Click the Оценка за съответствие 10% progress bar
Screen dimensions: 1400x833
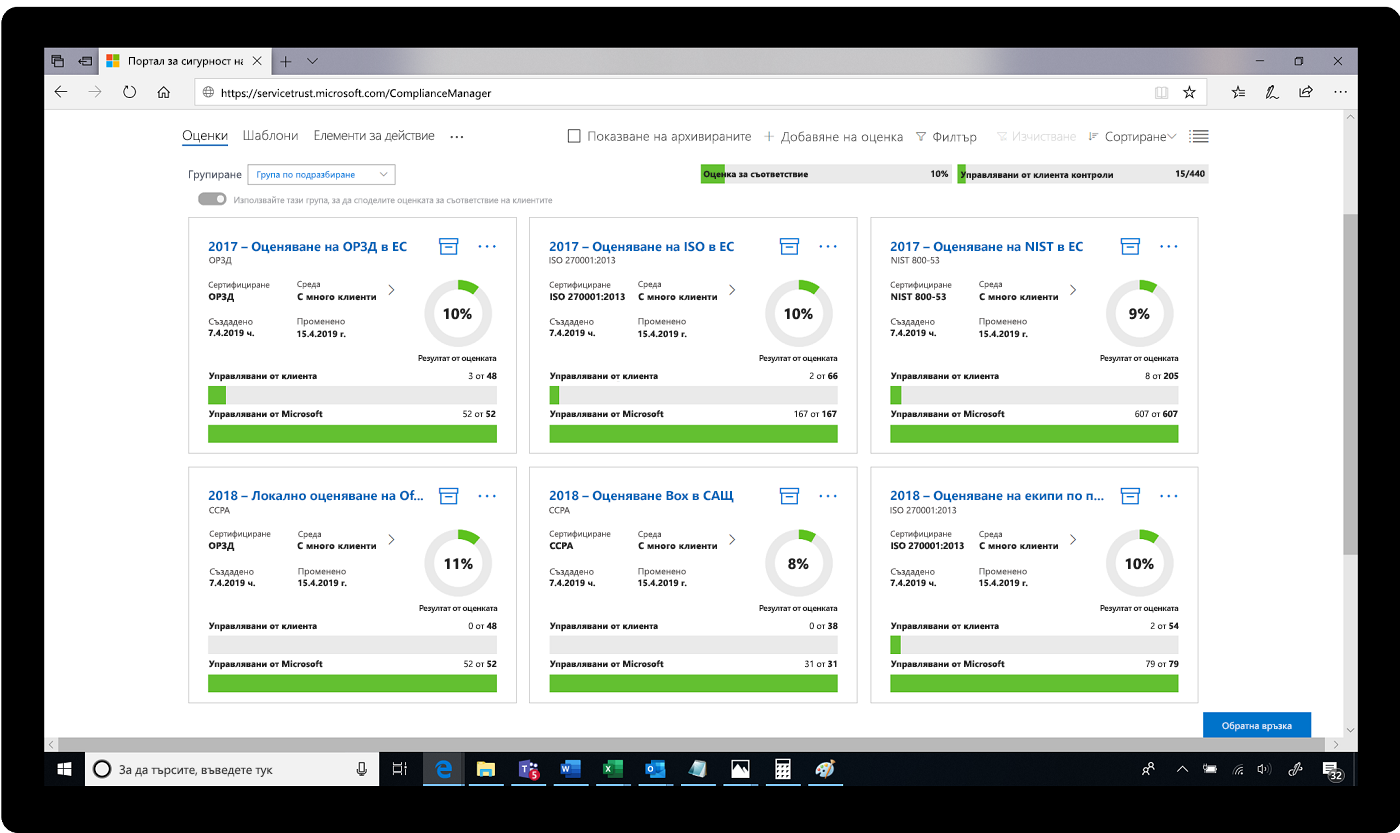(825, 174)
